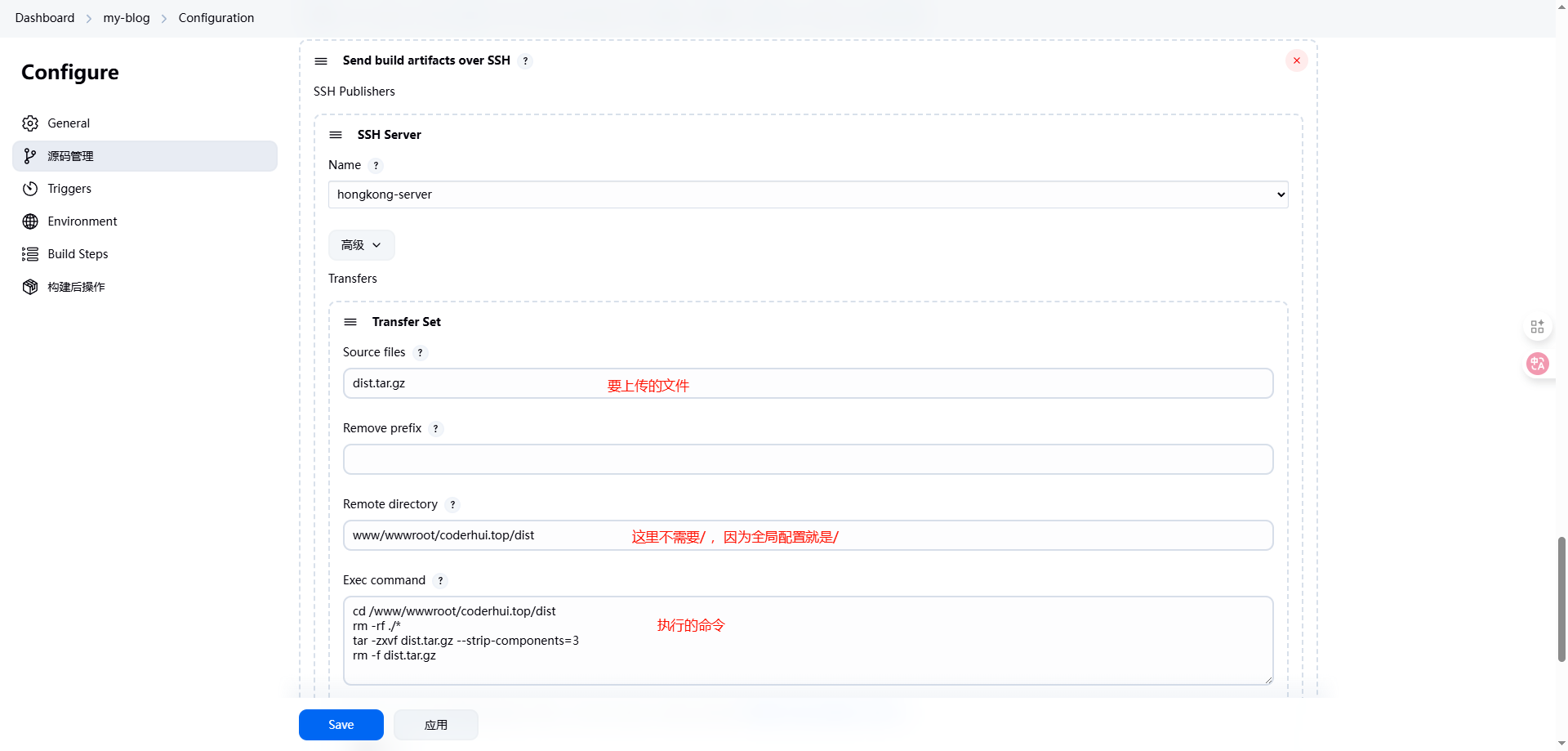Click the General gear icon in sidebar
Viewport: 1568px width, 751px height.
pyautogui.click(x=30, y=123)
